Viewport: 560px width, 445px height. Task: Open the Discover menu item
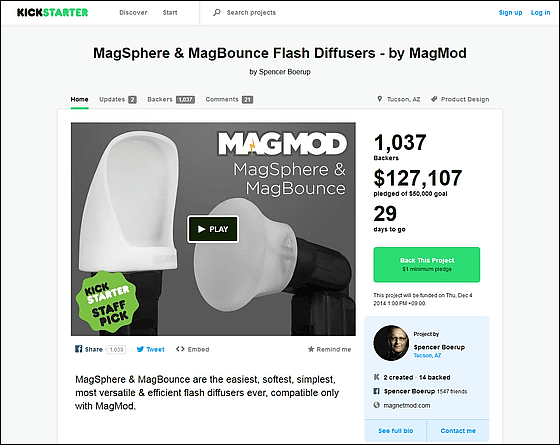coord(133,12)
